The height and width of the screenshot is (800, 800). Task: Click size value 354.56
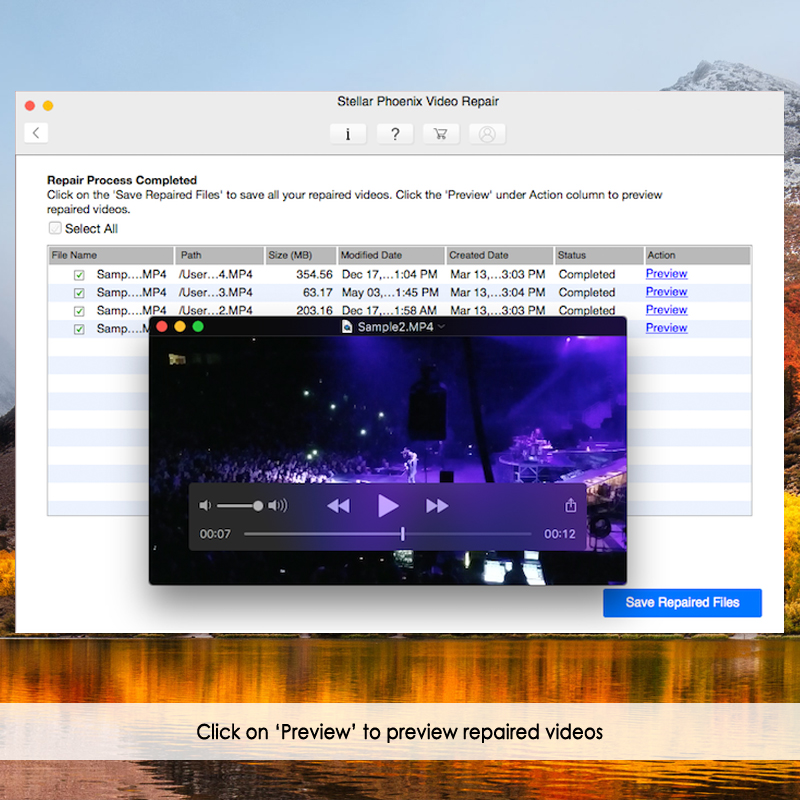[x=314, y=274]
